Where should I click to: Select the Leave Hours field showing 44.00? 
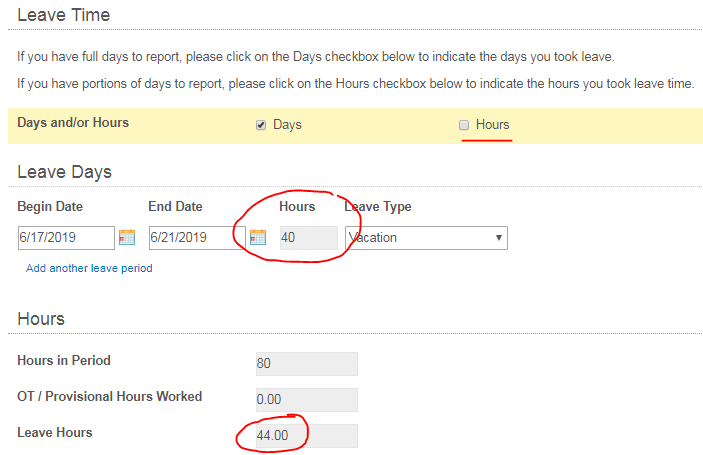(x=306, y=435)
